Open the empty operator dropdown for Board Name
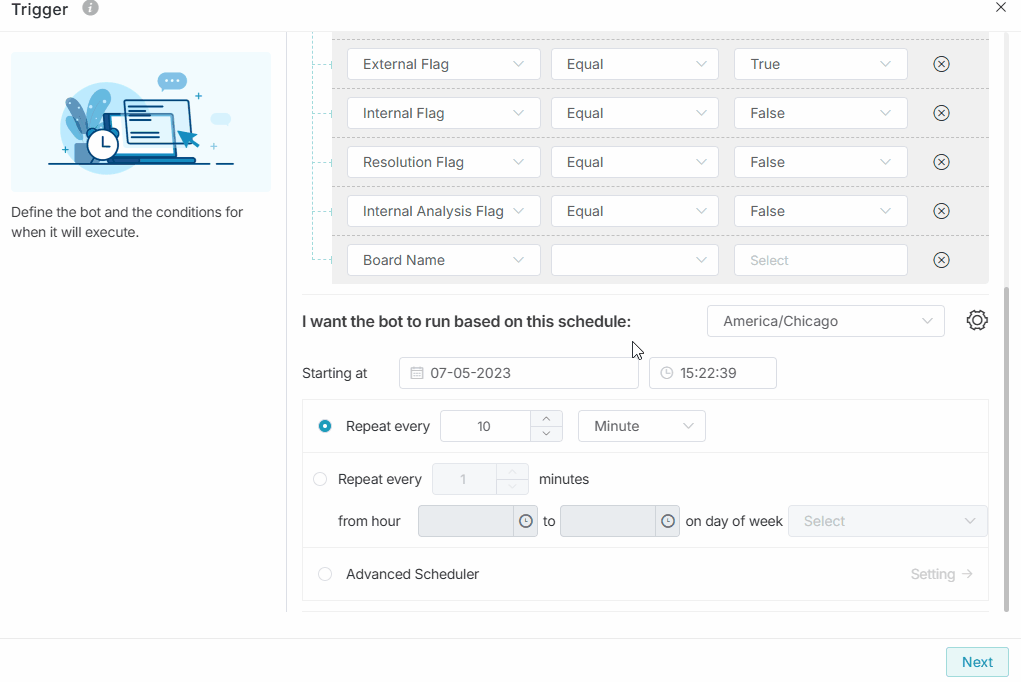This screenshot has width=1021, height=682. (x=634, y=260)
